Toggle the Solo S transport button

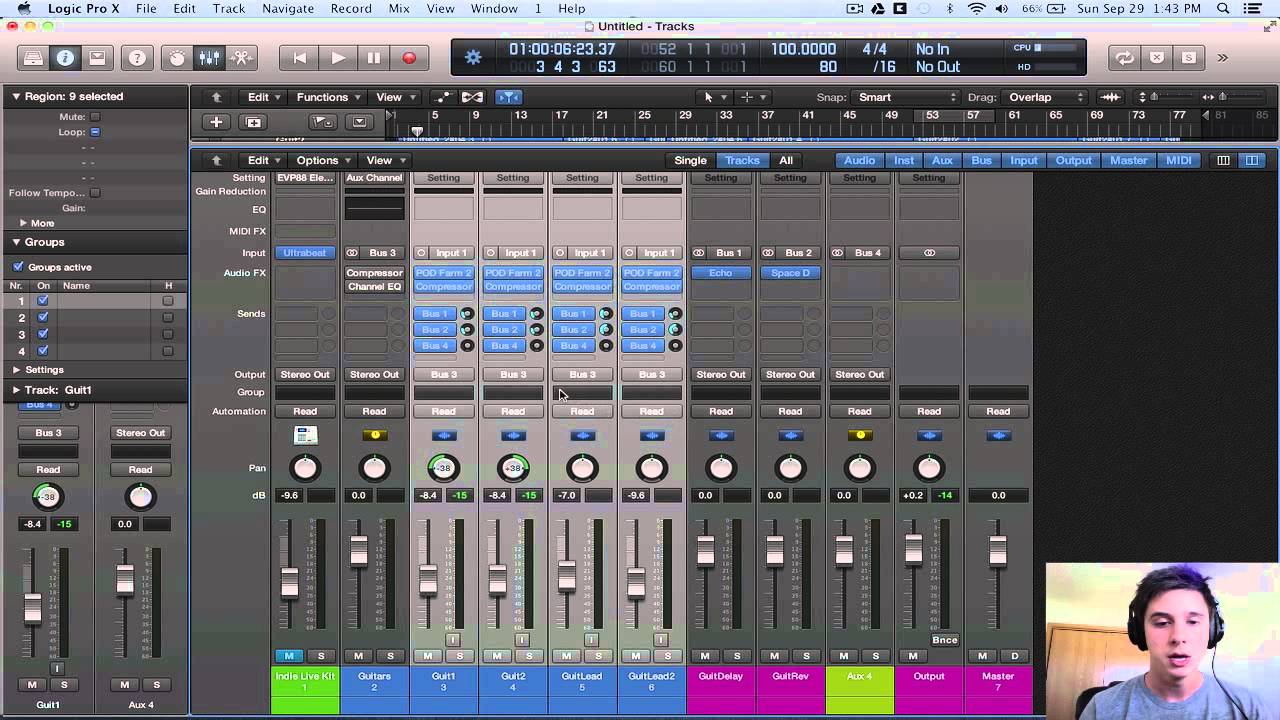pos(1189,58)
